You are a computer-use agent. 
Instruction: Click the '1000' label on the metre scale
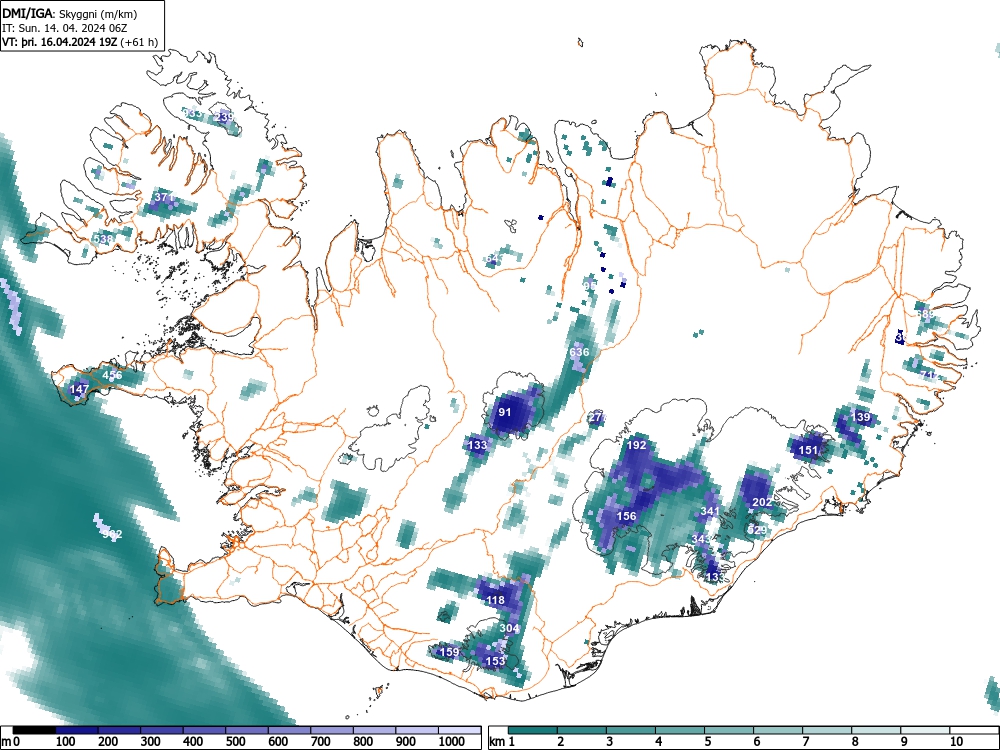[x=452, y=742]
